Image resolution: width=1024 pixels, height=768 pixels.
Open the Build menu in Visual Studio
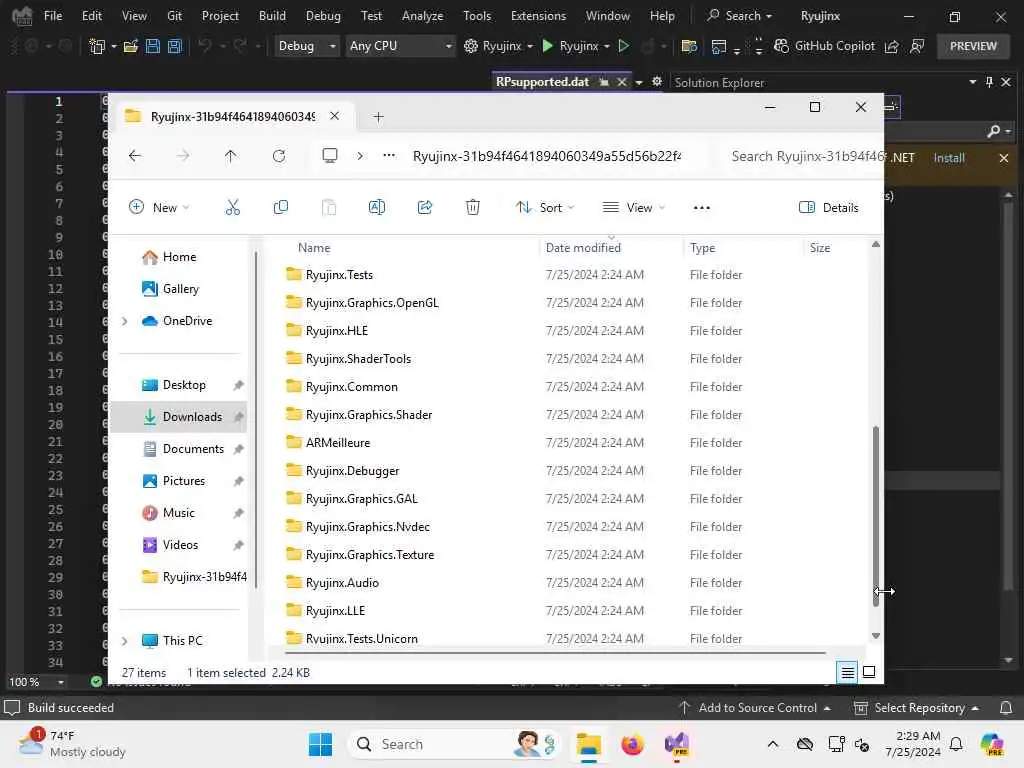(272, 16)
